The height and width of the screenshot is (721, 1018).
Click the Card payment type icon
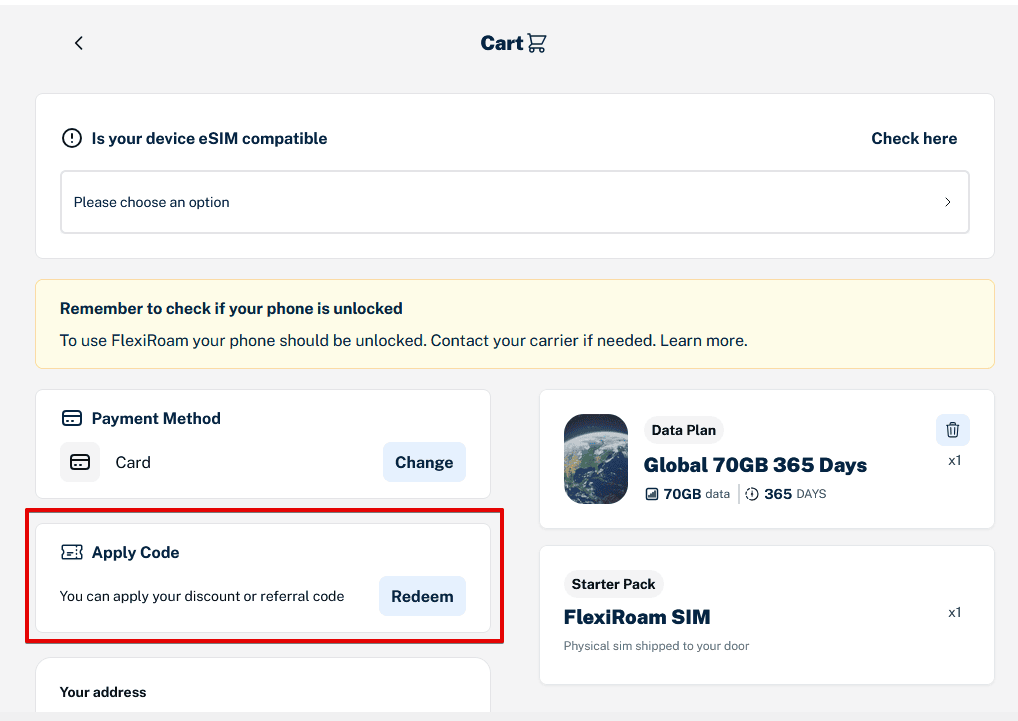(80, 462)
